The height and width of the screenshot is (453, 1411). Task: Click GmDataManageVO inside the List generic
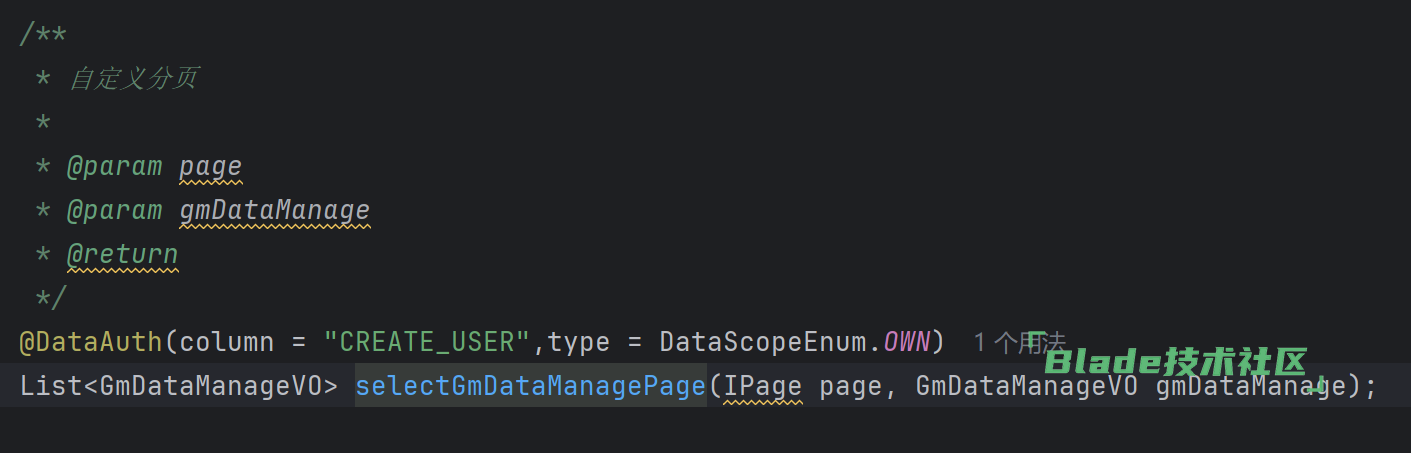pyautogui.click(x=211, y=386)
